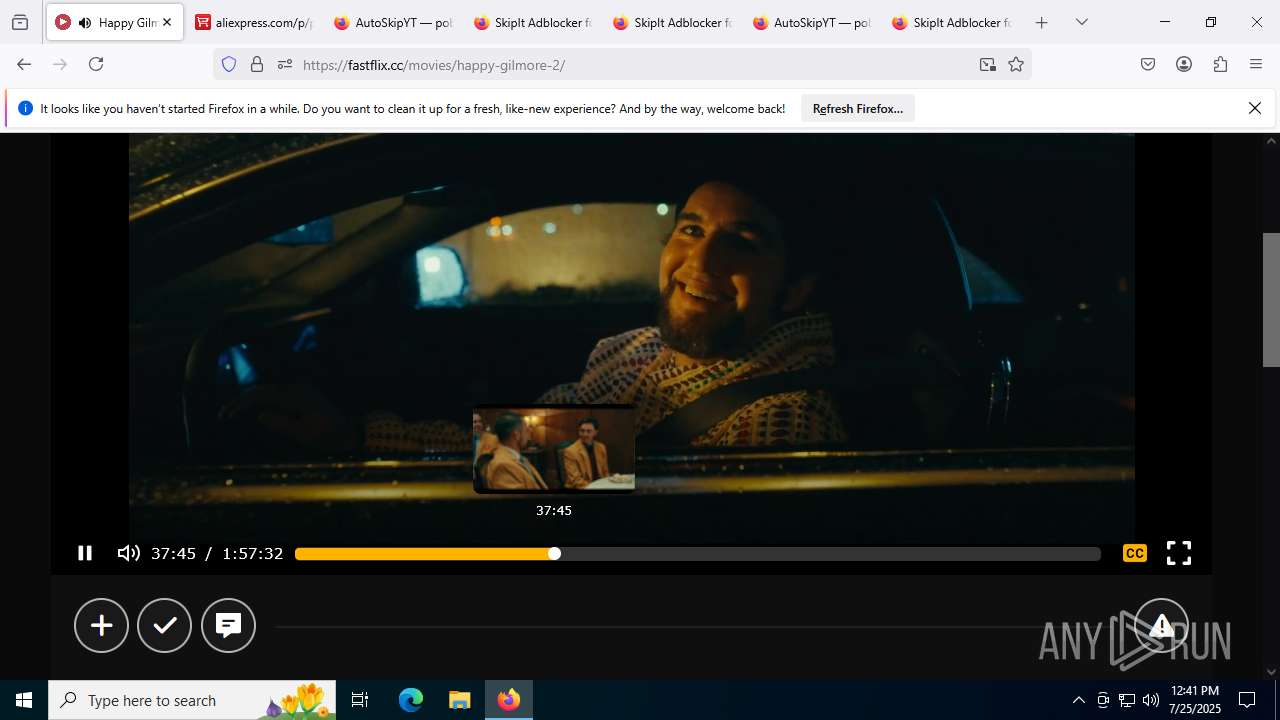Add movie to list with the plus button
This screenshot has width=1280, height=720.
(101, 625)
